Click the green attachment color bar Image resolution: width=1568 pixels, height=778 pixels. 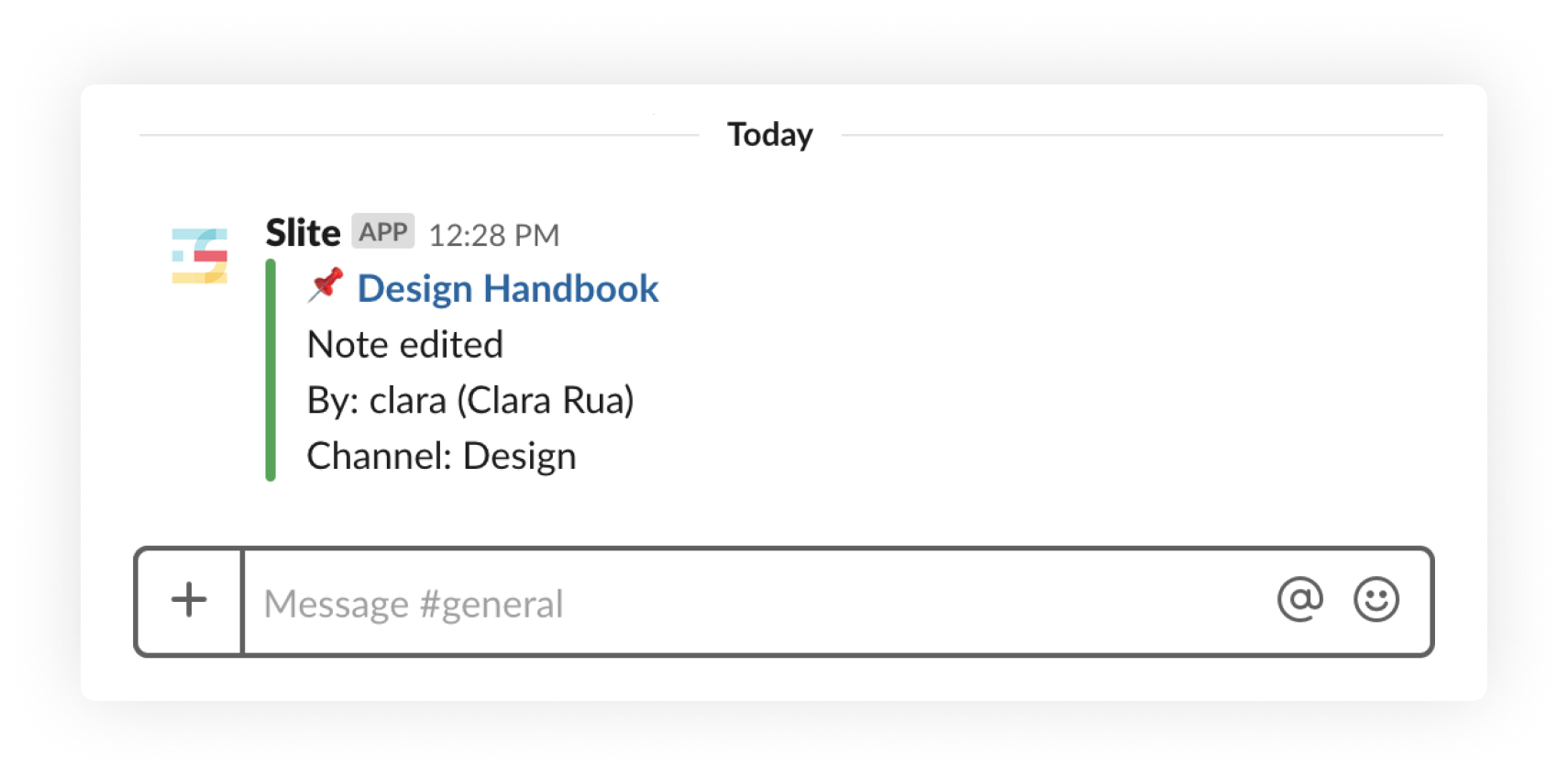[x=271, y=370]
